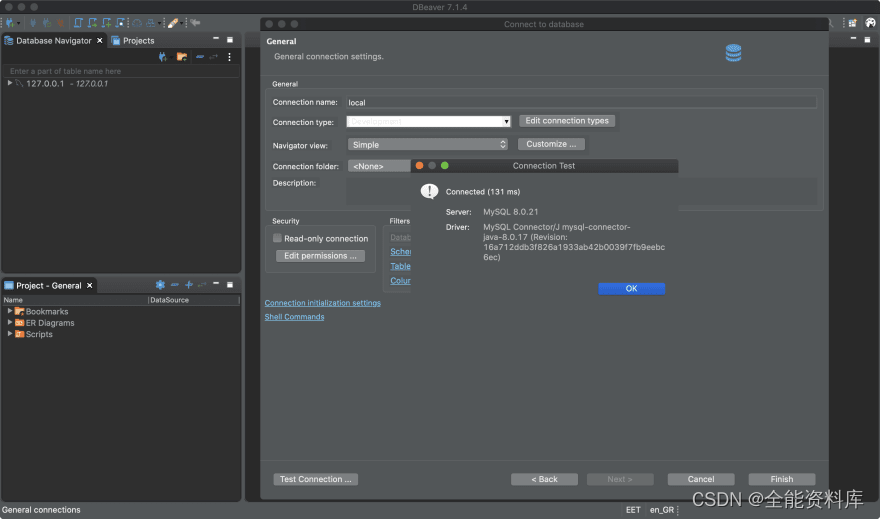Viewport: 880px width, 519px height.
Task: Click the < Back button
Action: [x=544, y=479]
